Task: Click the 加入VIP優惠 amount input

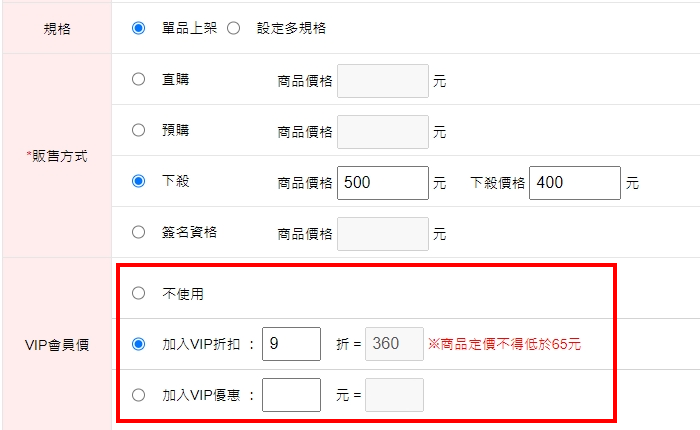Action: [x=291, y=395]
